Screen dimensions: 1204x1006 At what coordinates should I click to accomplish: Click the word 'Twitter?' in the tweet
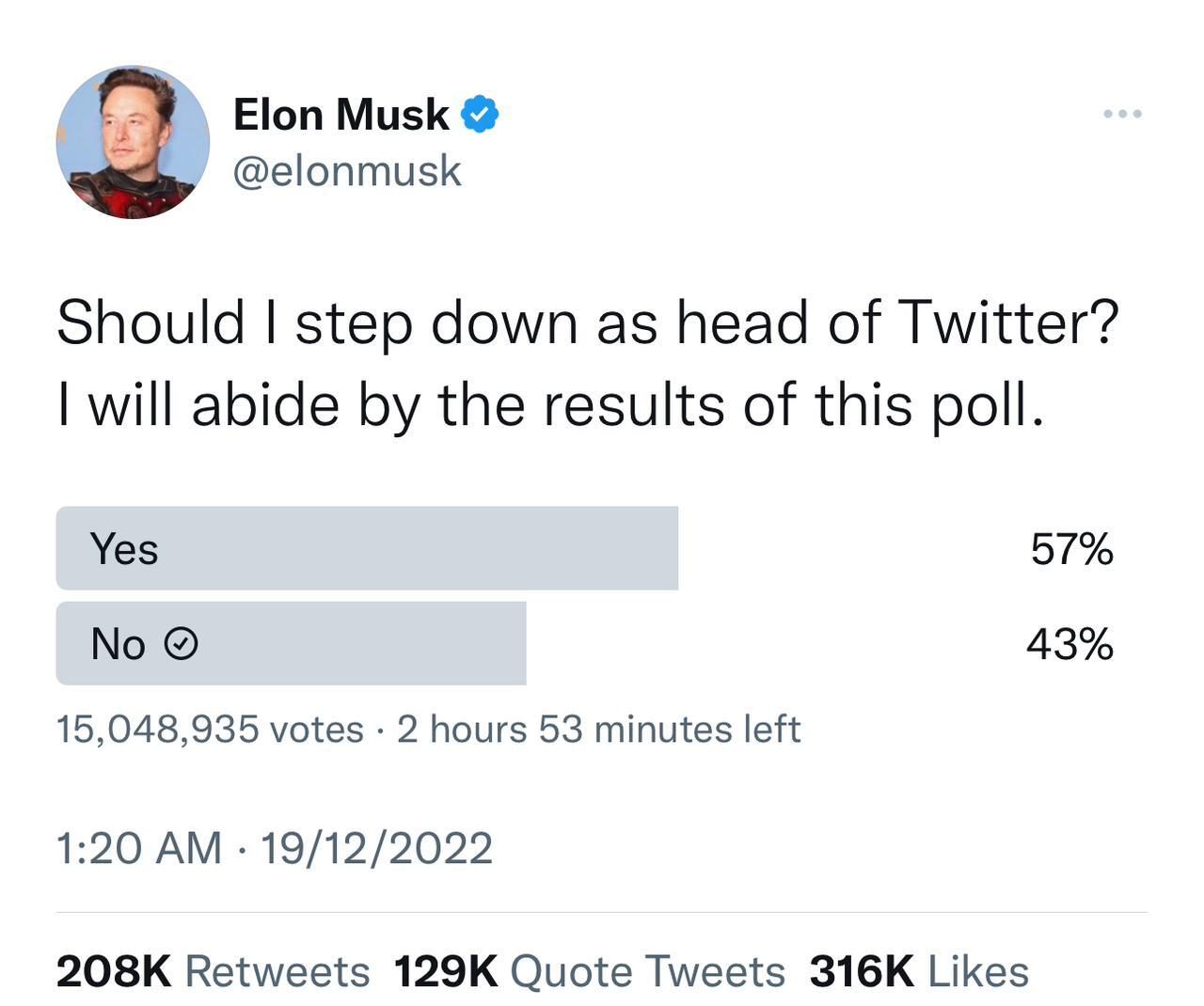(1008, 322)
